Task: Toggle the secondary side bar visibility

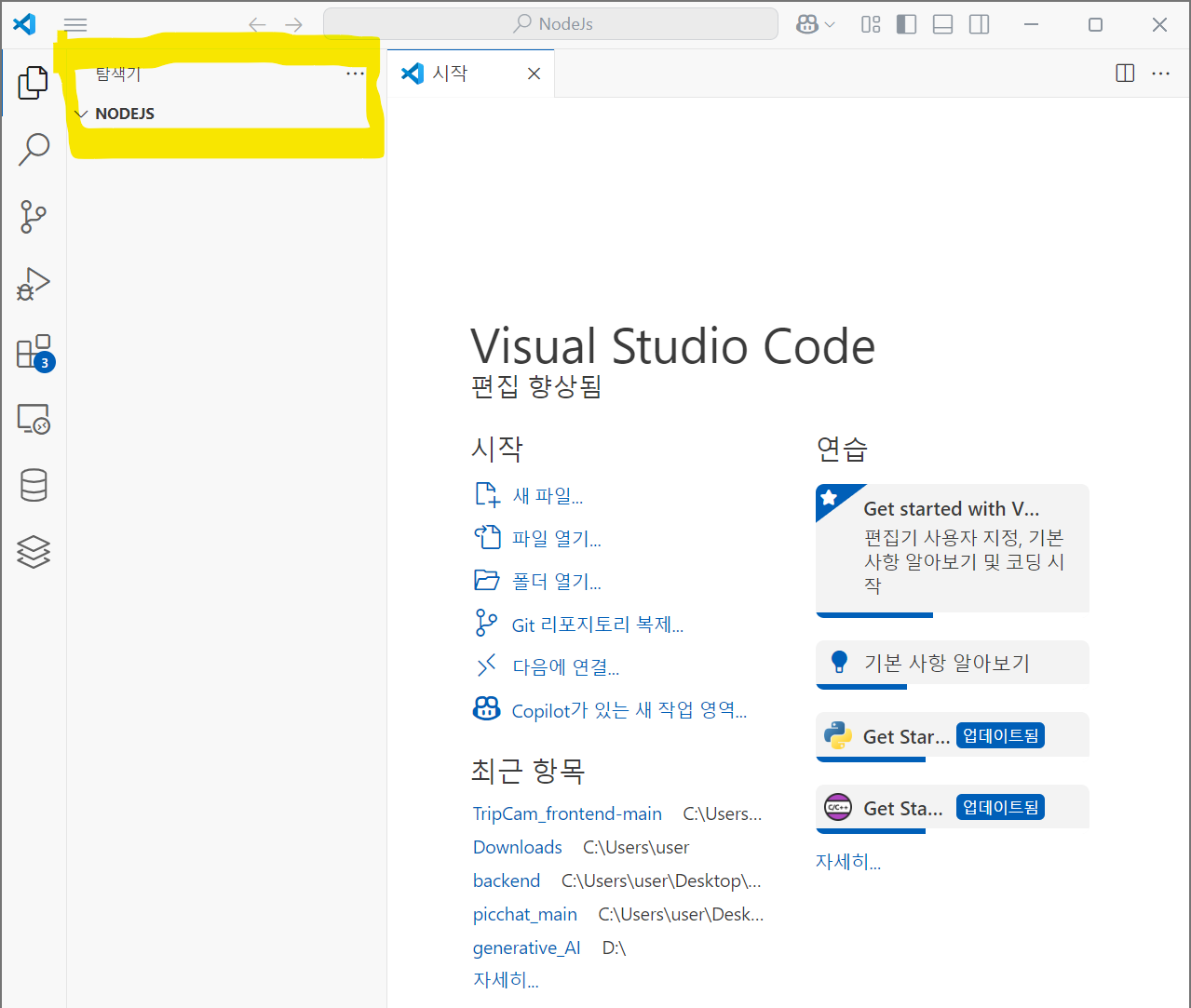Action: (x=979, y=24)
